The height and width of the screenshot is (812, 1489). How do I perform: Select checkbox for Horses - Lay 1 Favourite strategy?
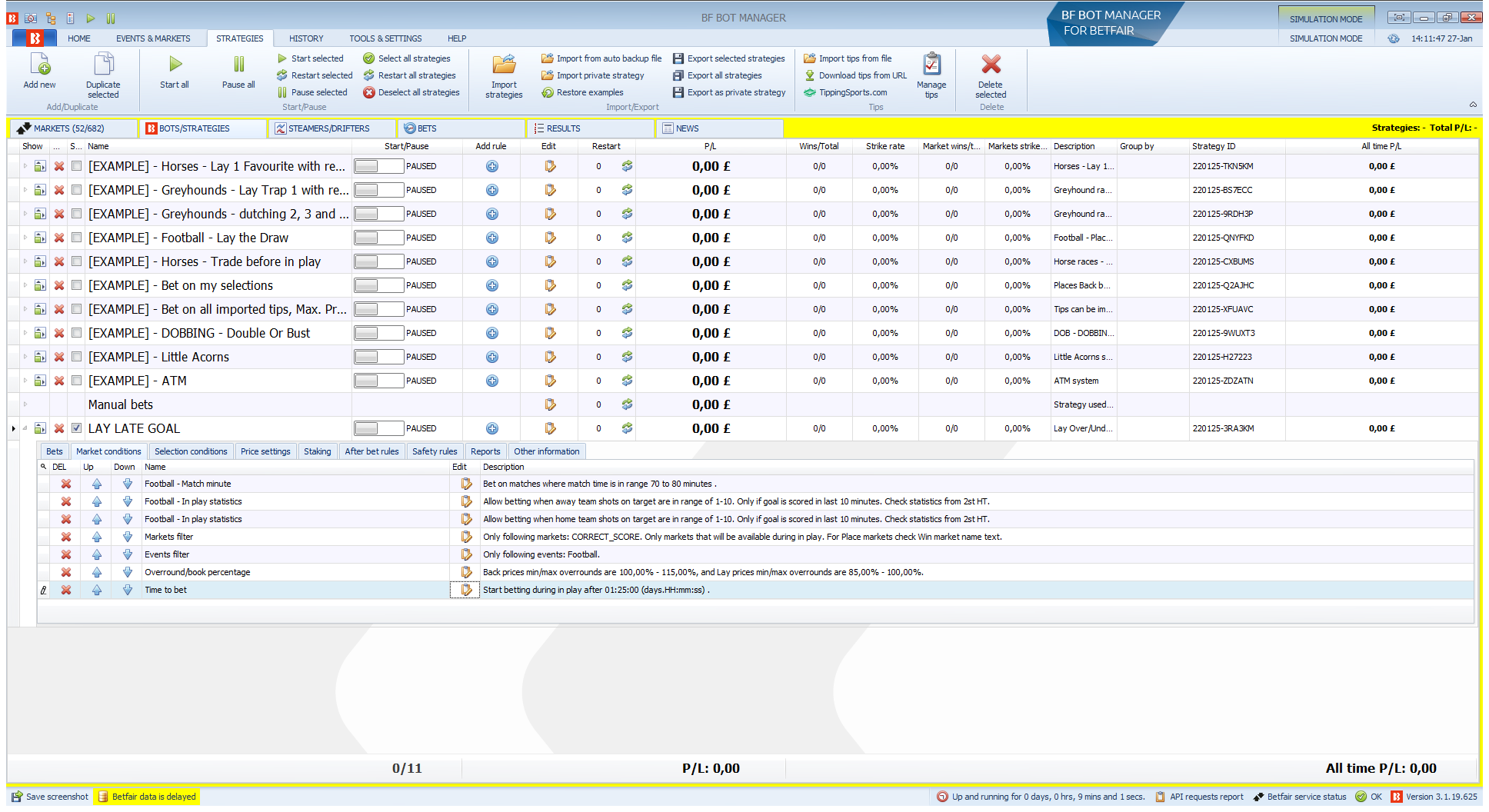click(77, 166)
